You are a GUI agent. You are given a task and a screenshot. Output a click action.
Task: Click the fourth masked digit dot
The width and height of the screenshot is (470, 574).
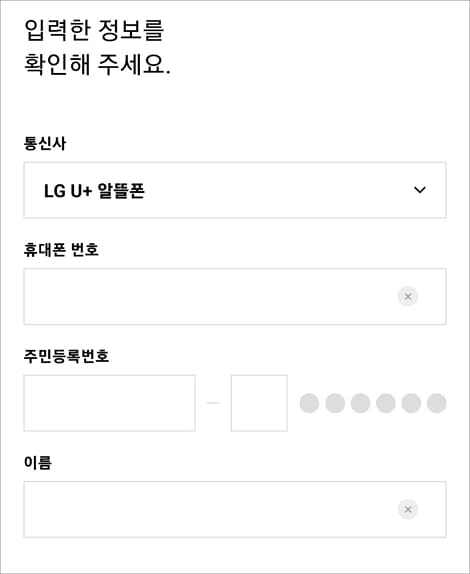point(386,403)
